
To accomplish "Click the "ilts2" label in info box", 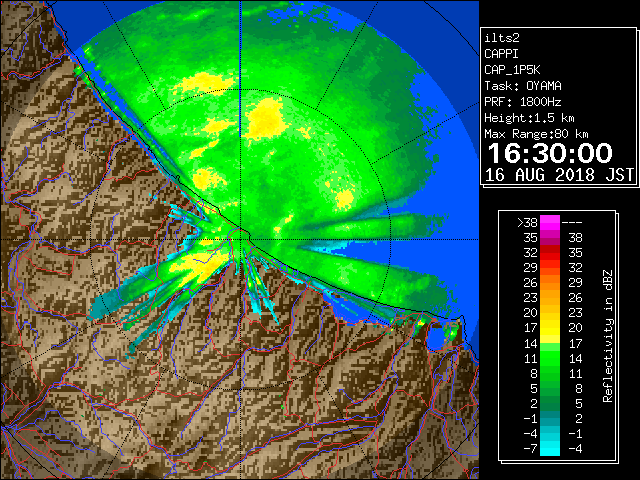I will pos(502,38).
